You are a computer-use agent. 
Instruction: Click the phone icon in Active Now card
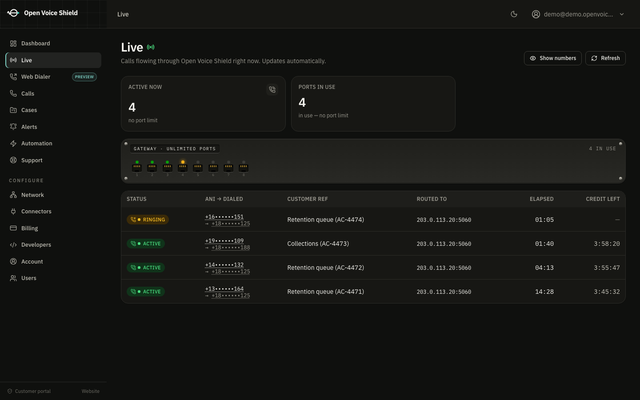point(272,90)
